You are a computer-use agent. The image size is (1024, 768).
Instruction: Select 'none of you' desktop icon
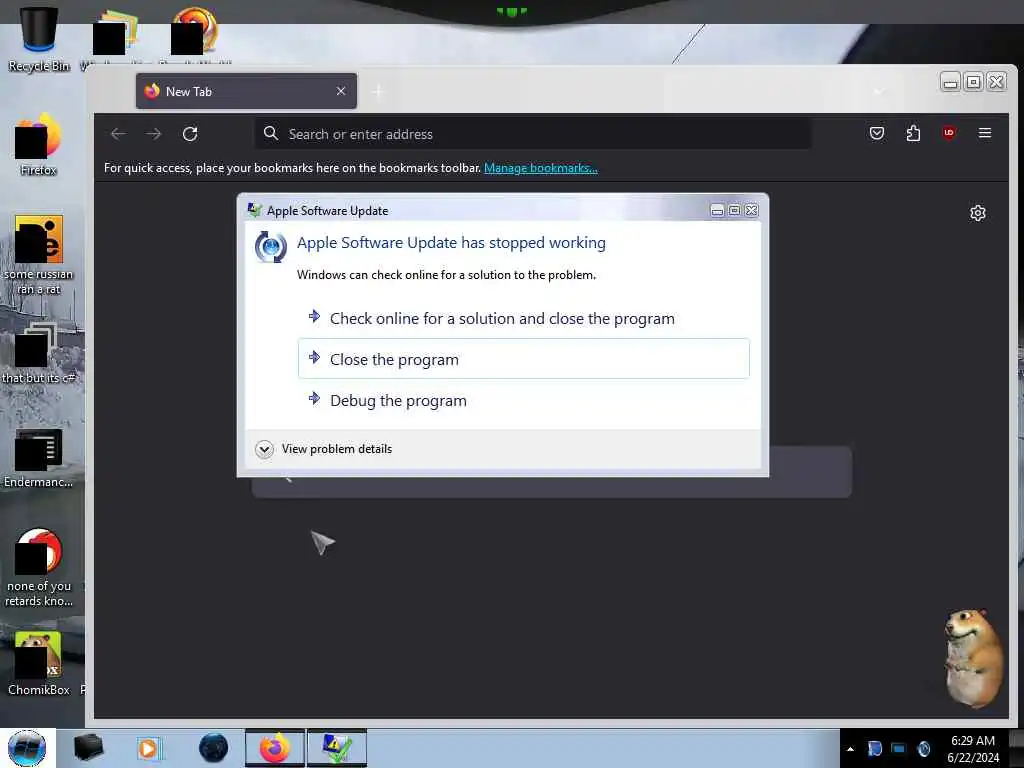[x=39, y=568]
